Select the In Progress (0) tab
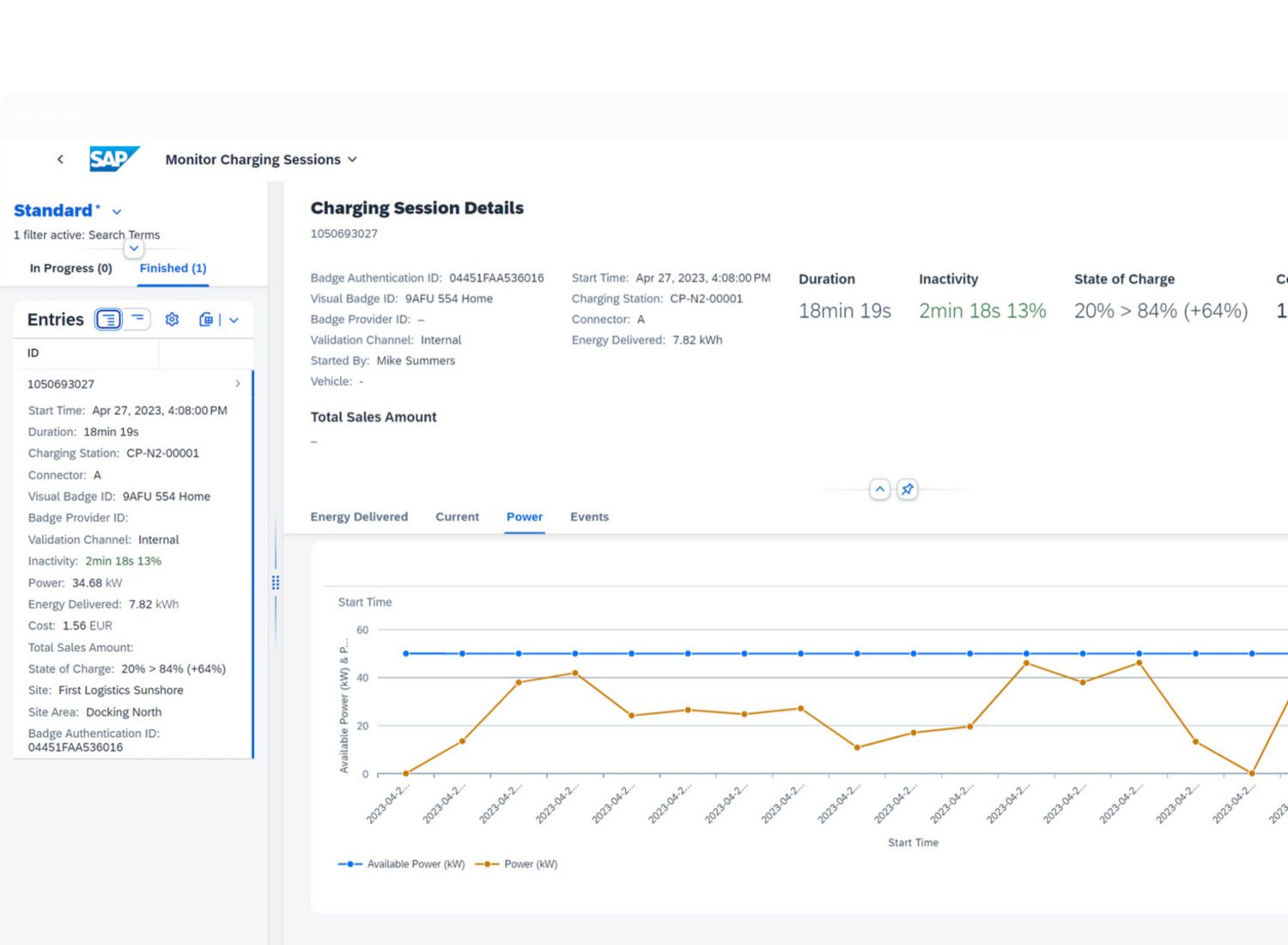Viewport: 1288px width, 945px height. 70,268
